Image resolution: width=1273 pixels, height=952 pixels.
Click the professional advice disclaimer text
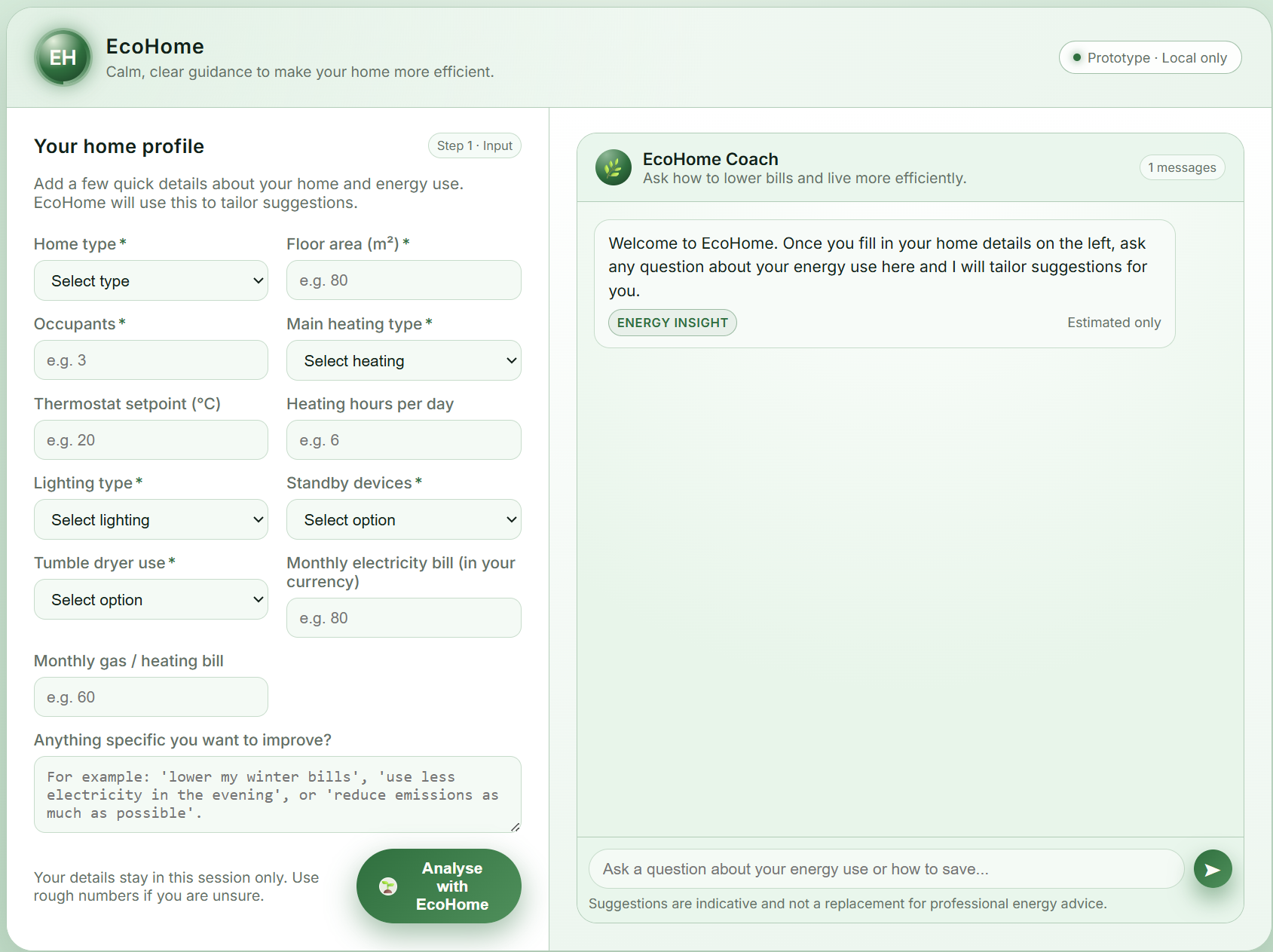pyautogui.click(x=847, y=904)
